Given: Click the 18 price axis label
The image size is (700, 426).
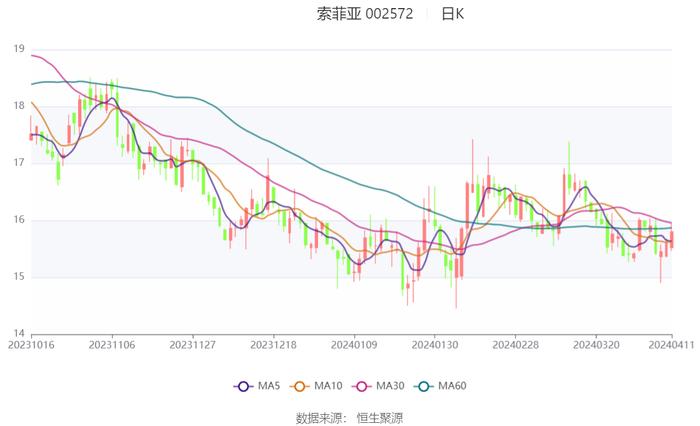Looking at the screenshot, I should (19, 106).
